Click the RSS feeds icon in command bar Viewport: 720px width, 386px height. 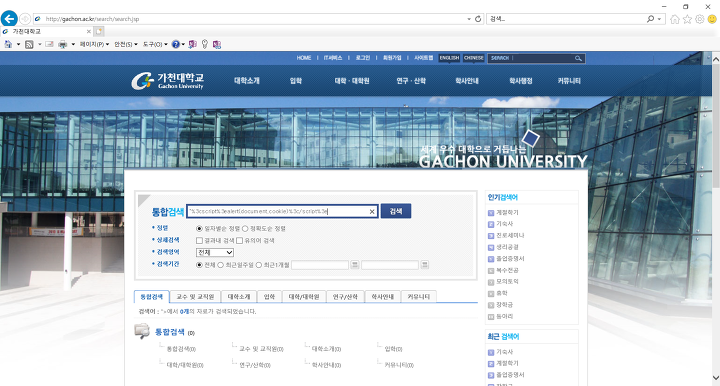point(29,44)
